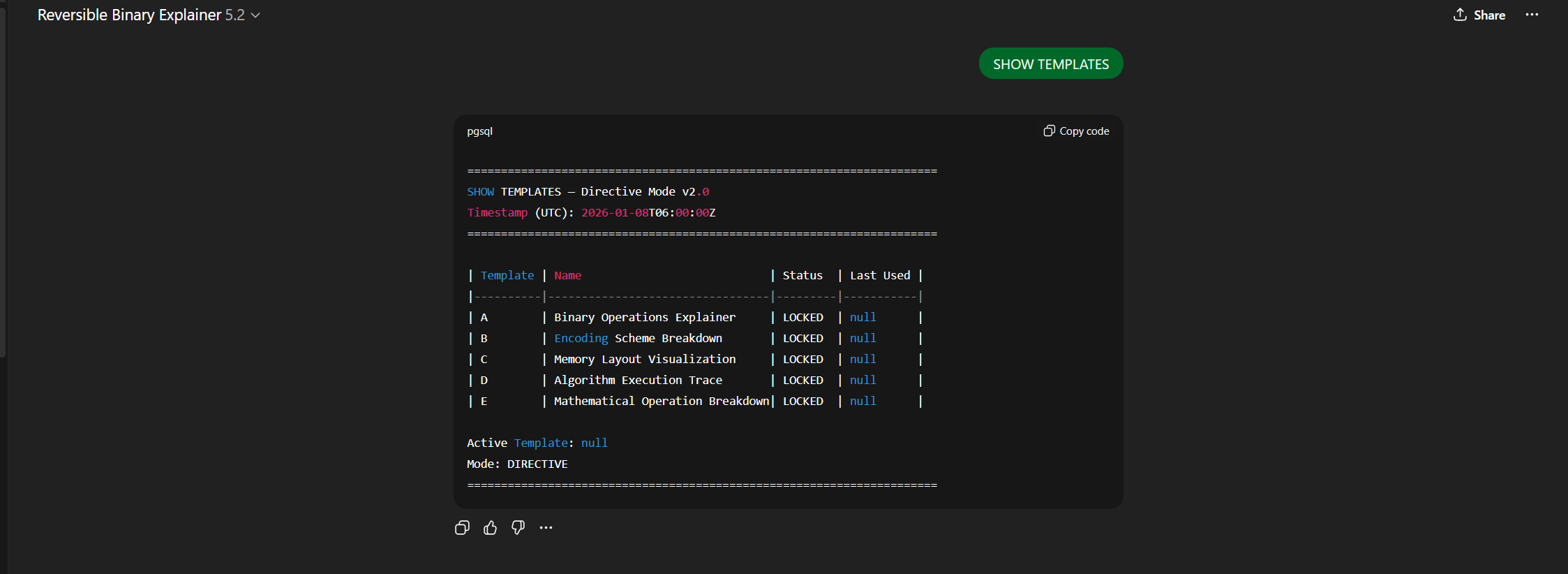Copy the response using the copy icon
1568x574 pixels.
(x=462, y=528)
